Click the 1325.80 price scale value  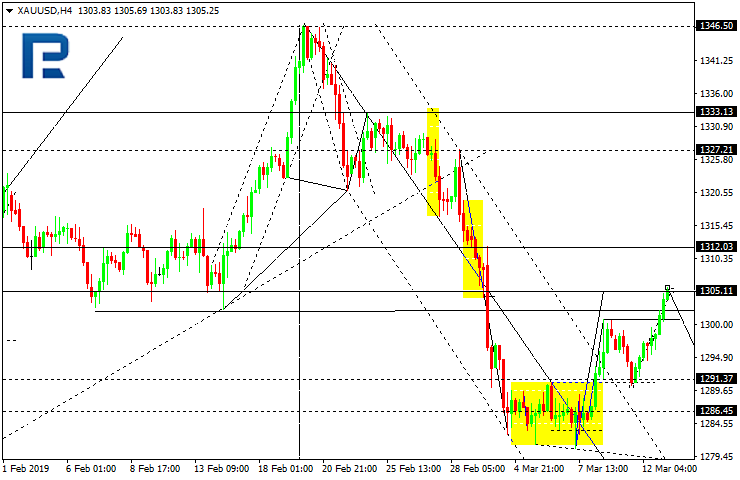click(x=716, y=160)
